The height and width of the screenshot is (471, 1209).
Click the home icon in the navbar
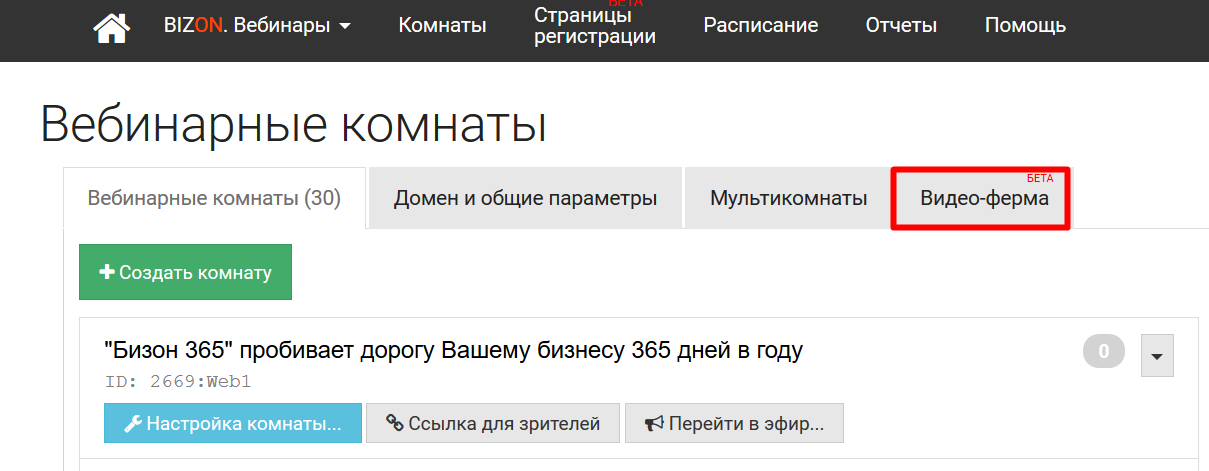(x=111, y=27)
